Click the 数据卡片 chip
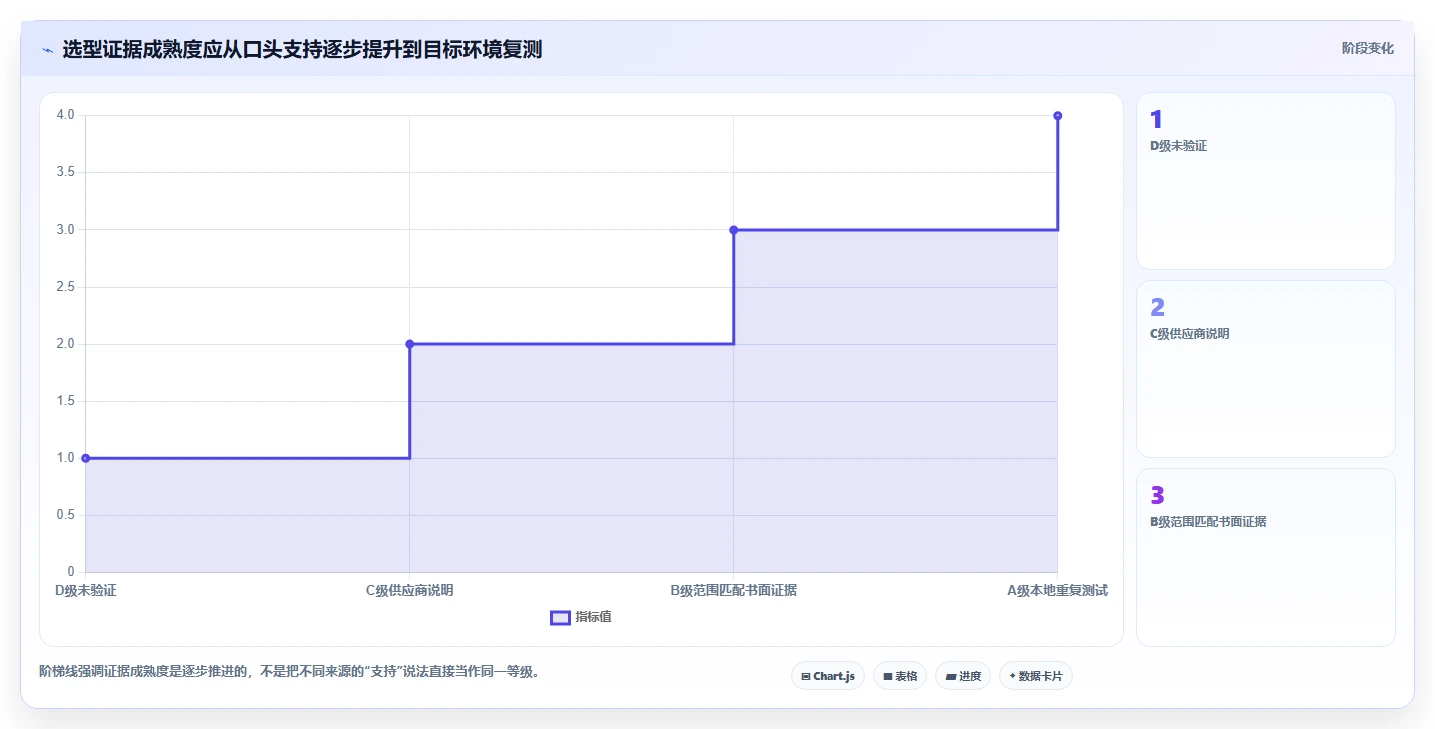1435x729 pixels. 1036,676
